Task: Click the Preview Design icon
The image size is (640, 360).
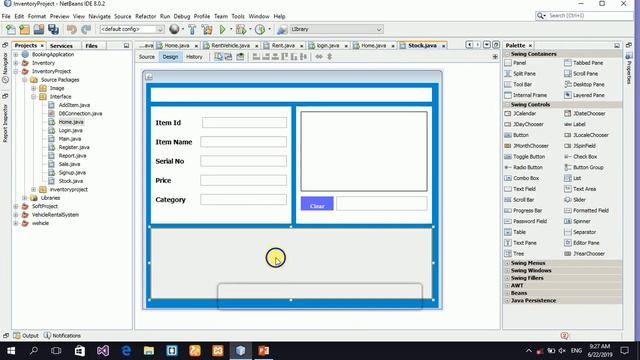Action: pos(240,57)
